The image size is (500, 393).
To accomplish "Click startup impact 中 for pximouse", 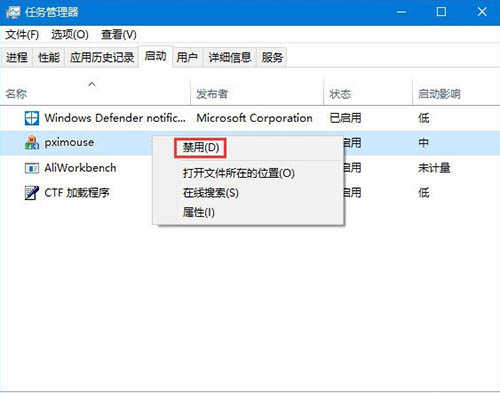I will coord(424,143).
